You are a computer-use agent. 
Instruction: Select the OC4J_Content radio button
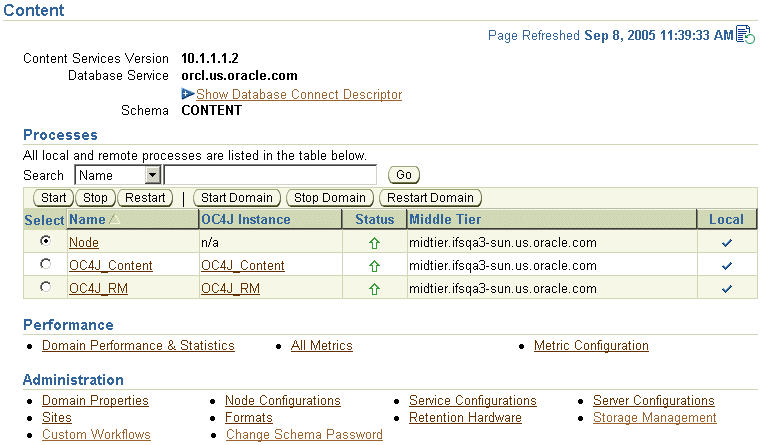click(45, 265)
